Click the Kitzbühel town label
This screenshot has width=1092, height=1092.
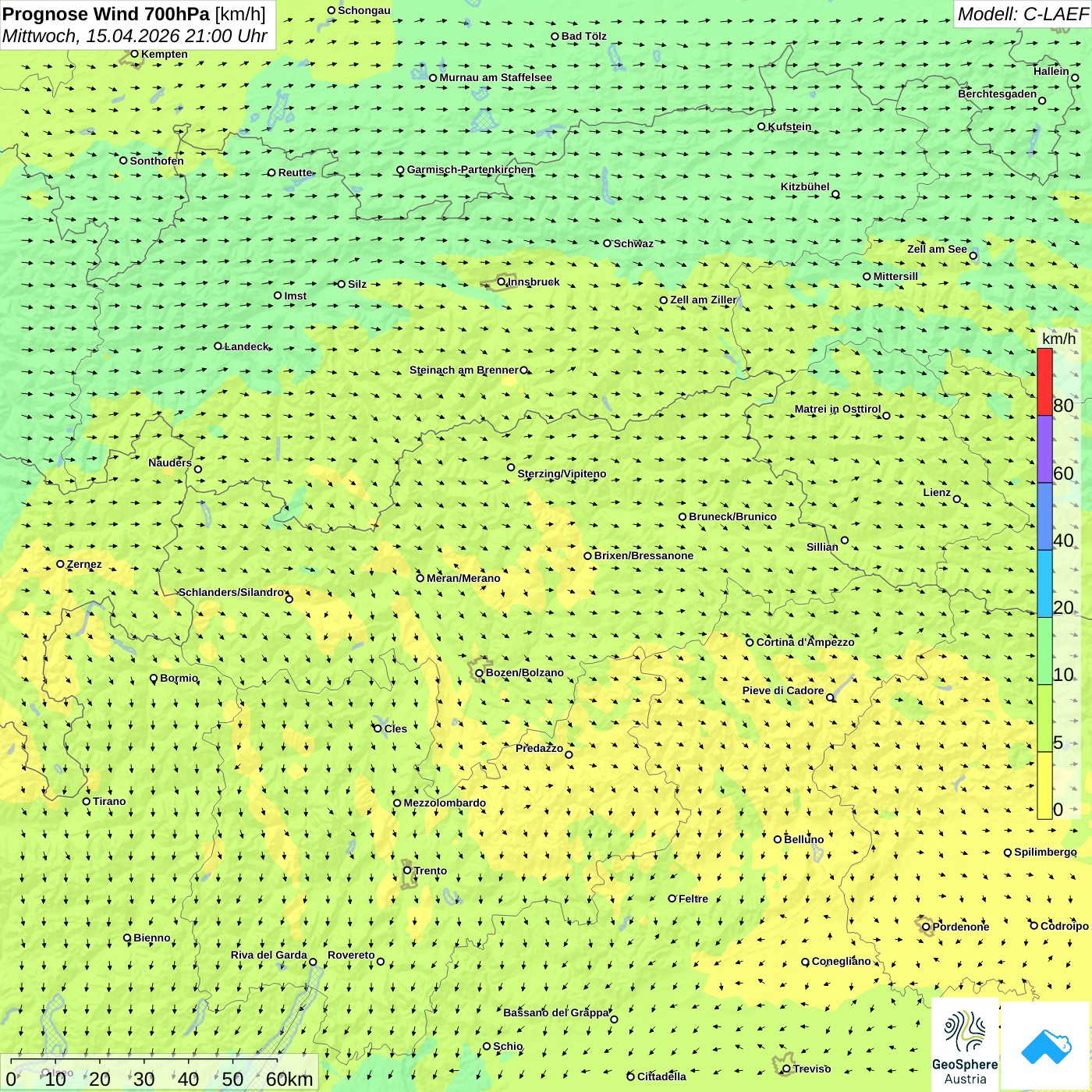(x=805, y=186)
